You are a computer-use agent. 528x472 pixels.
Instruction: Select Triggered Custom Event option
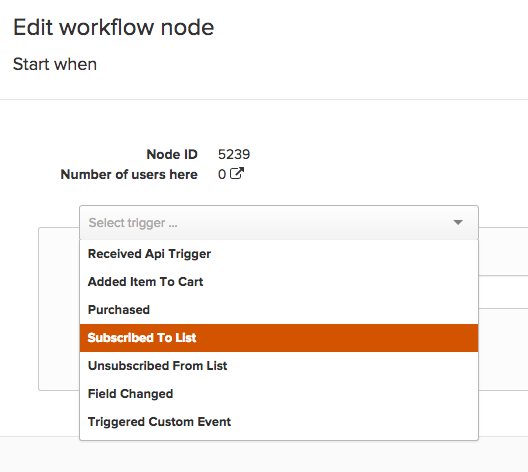(x=279, y=422)
